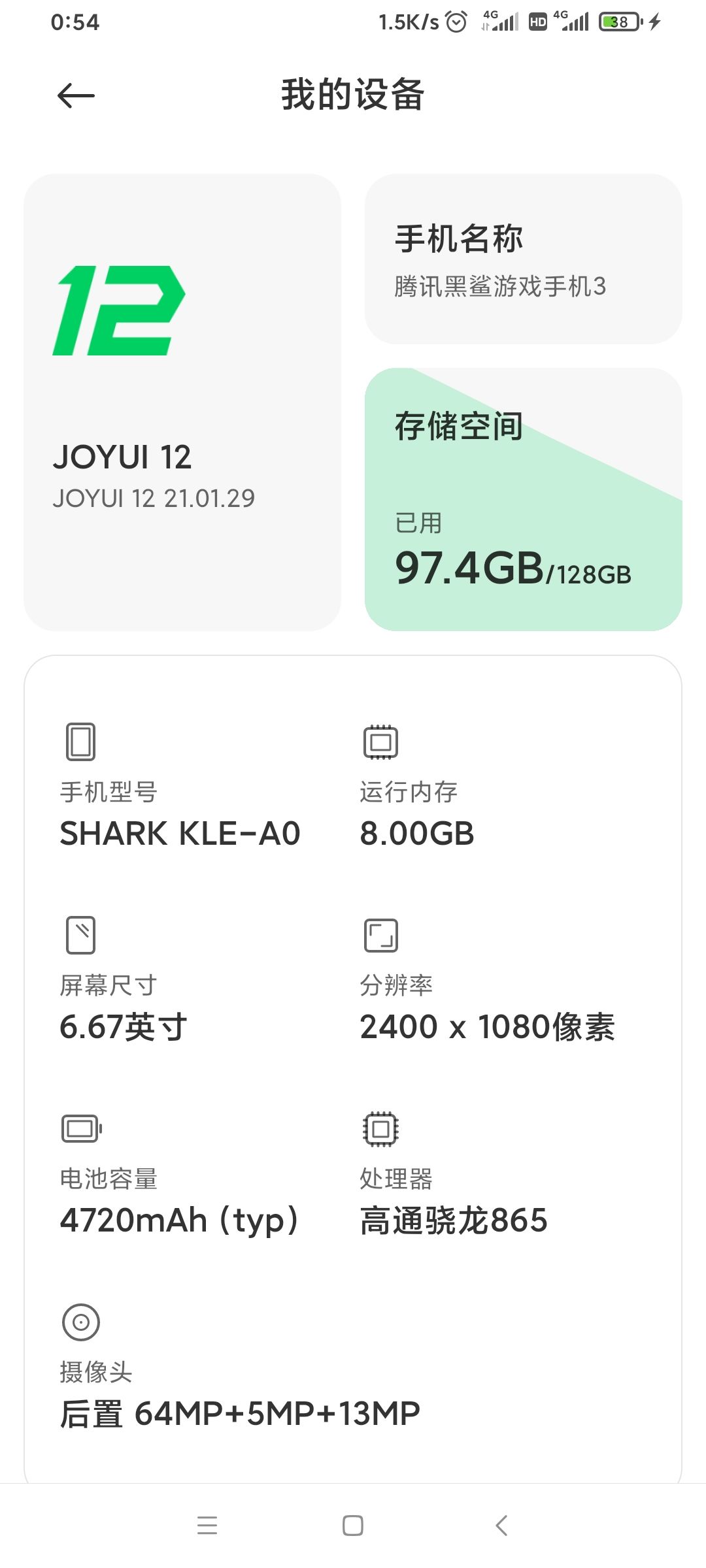Tap the 高通骁龙865 processor entry
Viewport: 706px width, 1568px height.
click(x=454, y=1220)
